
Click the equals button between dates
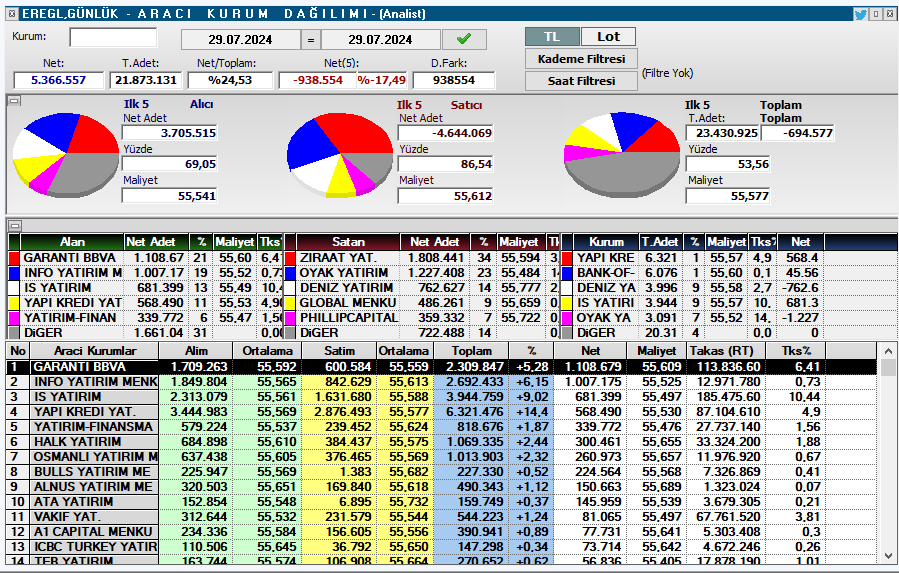(x=311, y=40)
